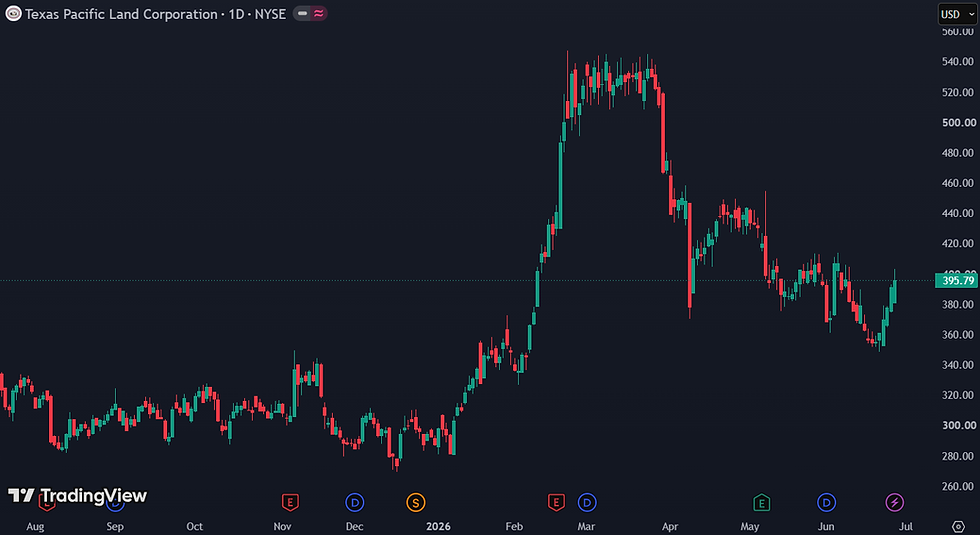Click the 340.00 price axis label
Viewport: 980px width, 535px height.
tap(958, 365)
